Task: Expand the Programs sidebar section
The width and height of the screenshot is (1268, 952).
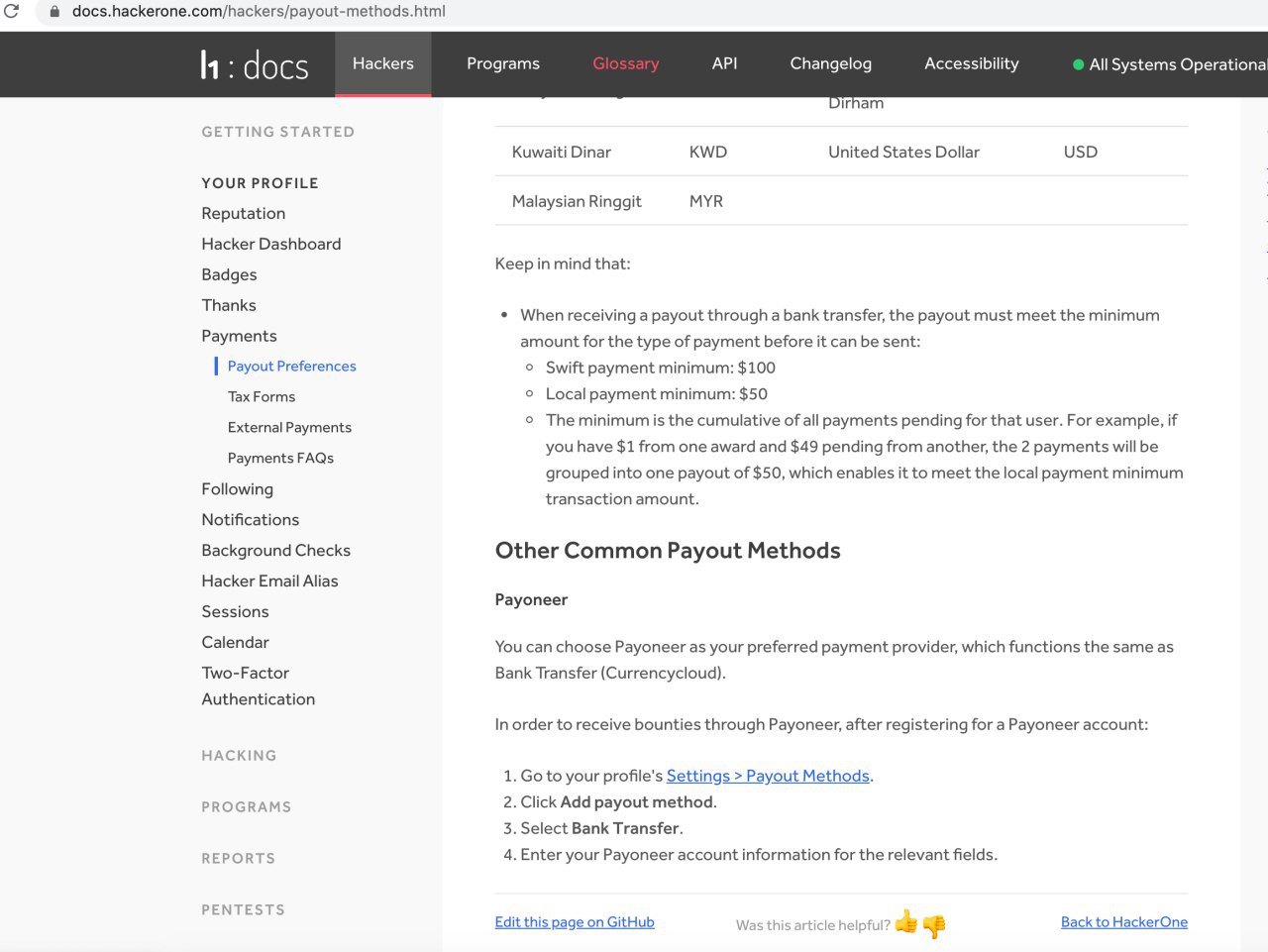Action: tap(247, 807)
